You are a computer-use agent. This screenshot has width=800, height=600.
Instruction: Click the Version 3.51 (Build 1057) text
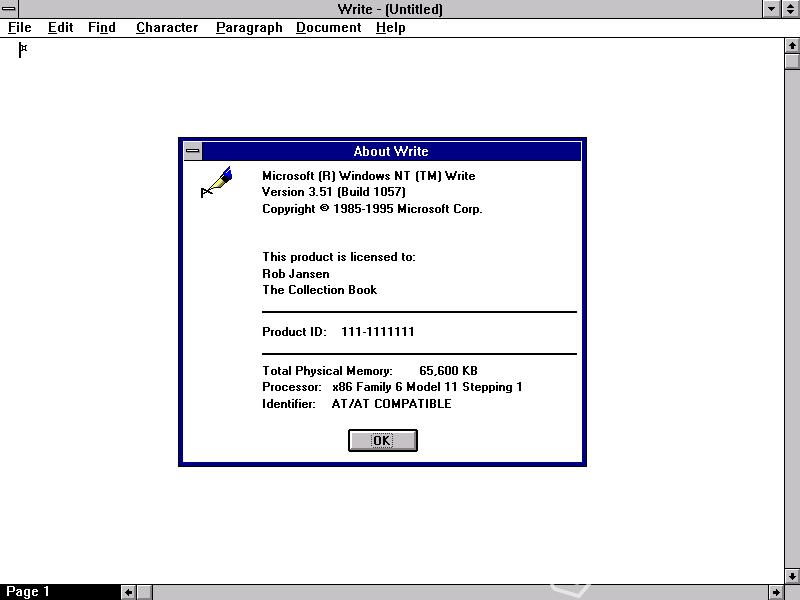click(334, 192)
